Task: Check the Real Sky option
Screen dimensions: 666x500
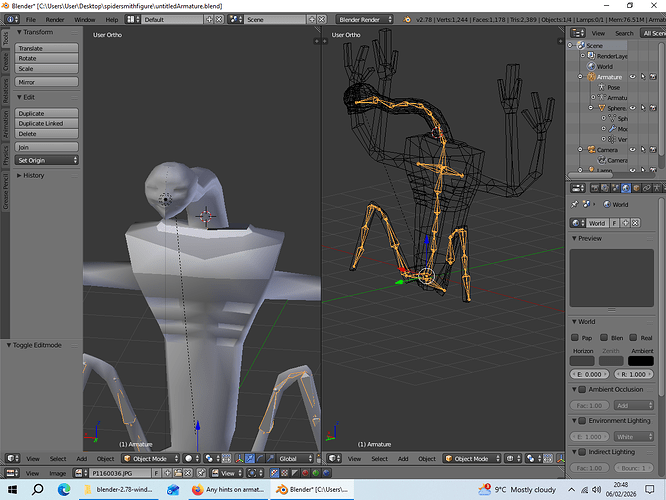Action: click(633, 337)
